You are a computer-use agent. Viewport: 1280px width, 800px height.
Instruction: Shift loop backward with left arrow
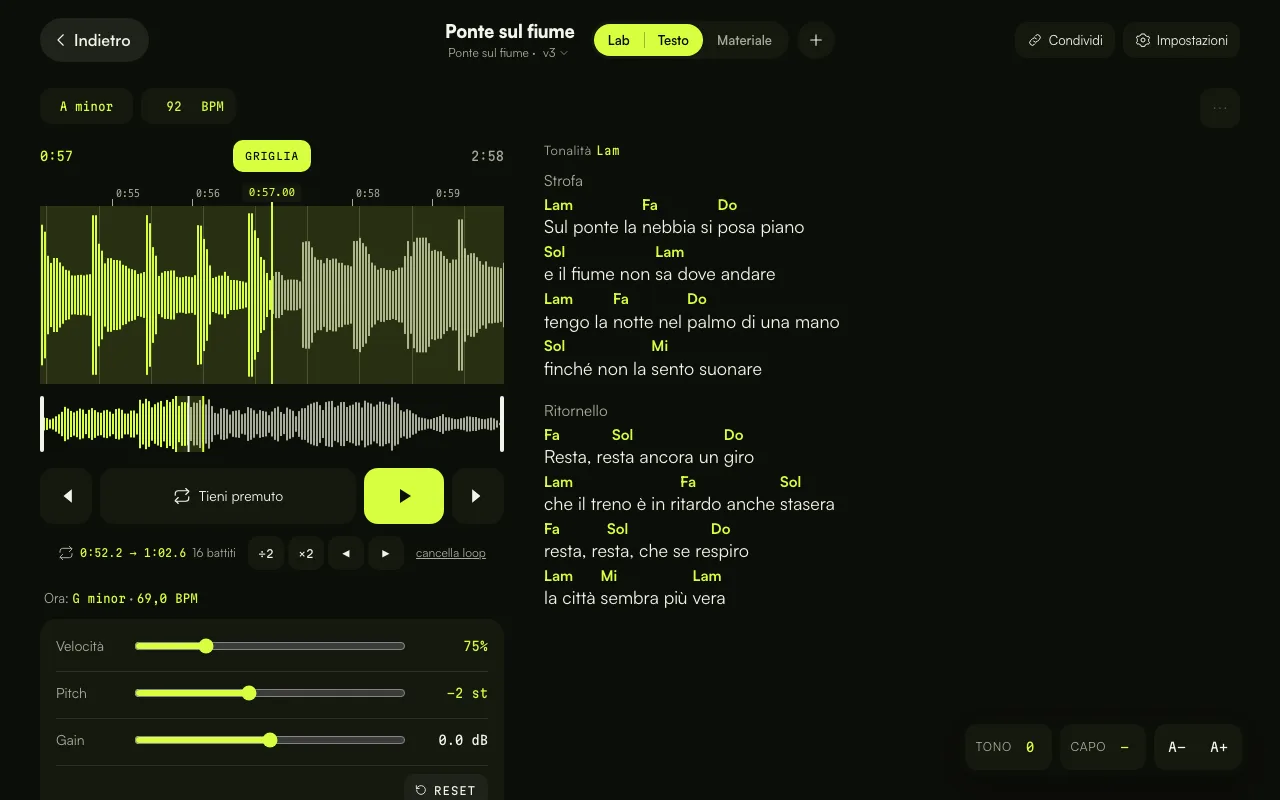point(346,553)
